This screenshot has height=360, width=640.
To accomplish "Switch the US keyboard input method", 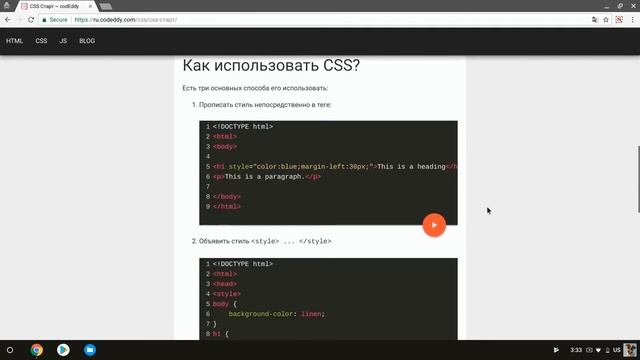I will [616, 350].
